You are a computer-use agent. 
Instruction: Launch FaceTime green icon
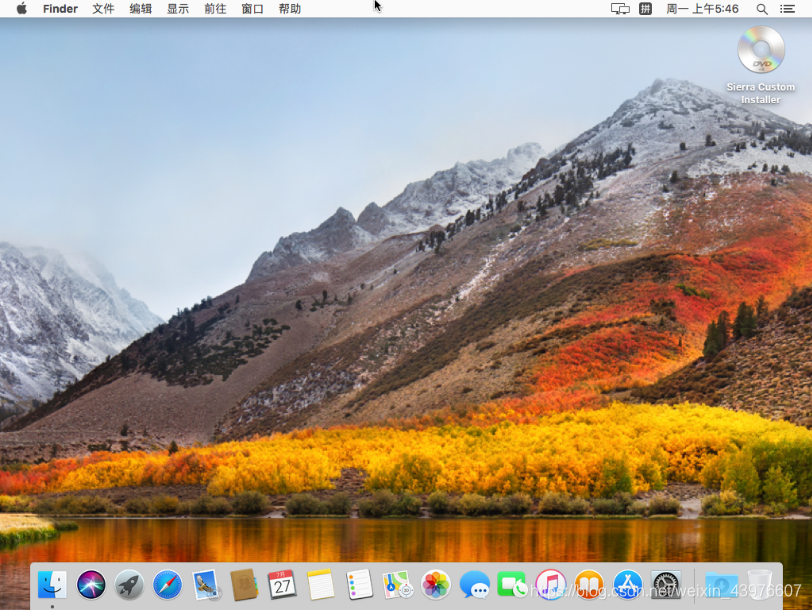tap(512, 585)
